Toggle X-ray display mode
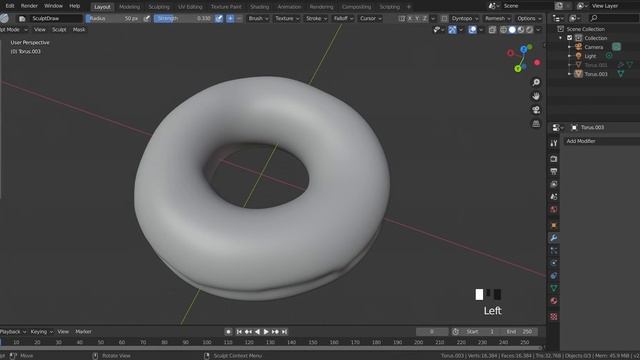Screen dimensions: 640x360 [x=492, y=30]
